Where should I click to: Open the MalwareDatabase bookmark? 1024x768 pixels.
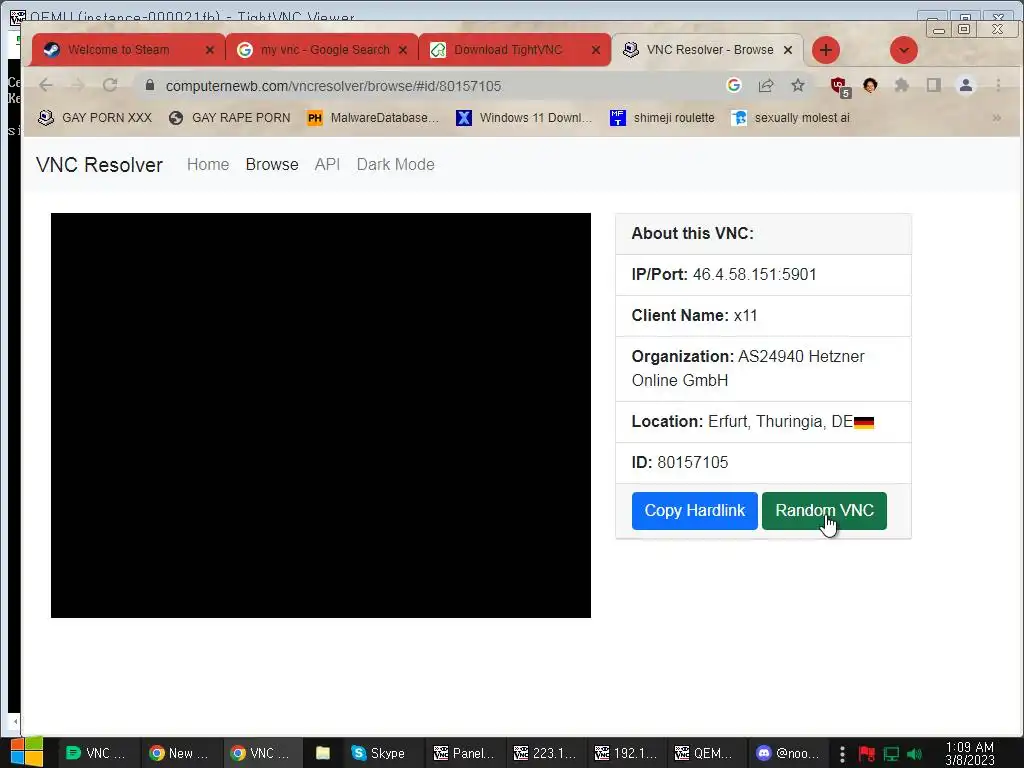373,118
